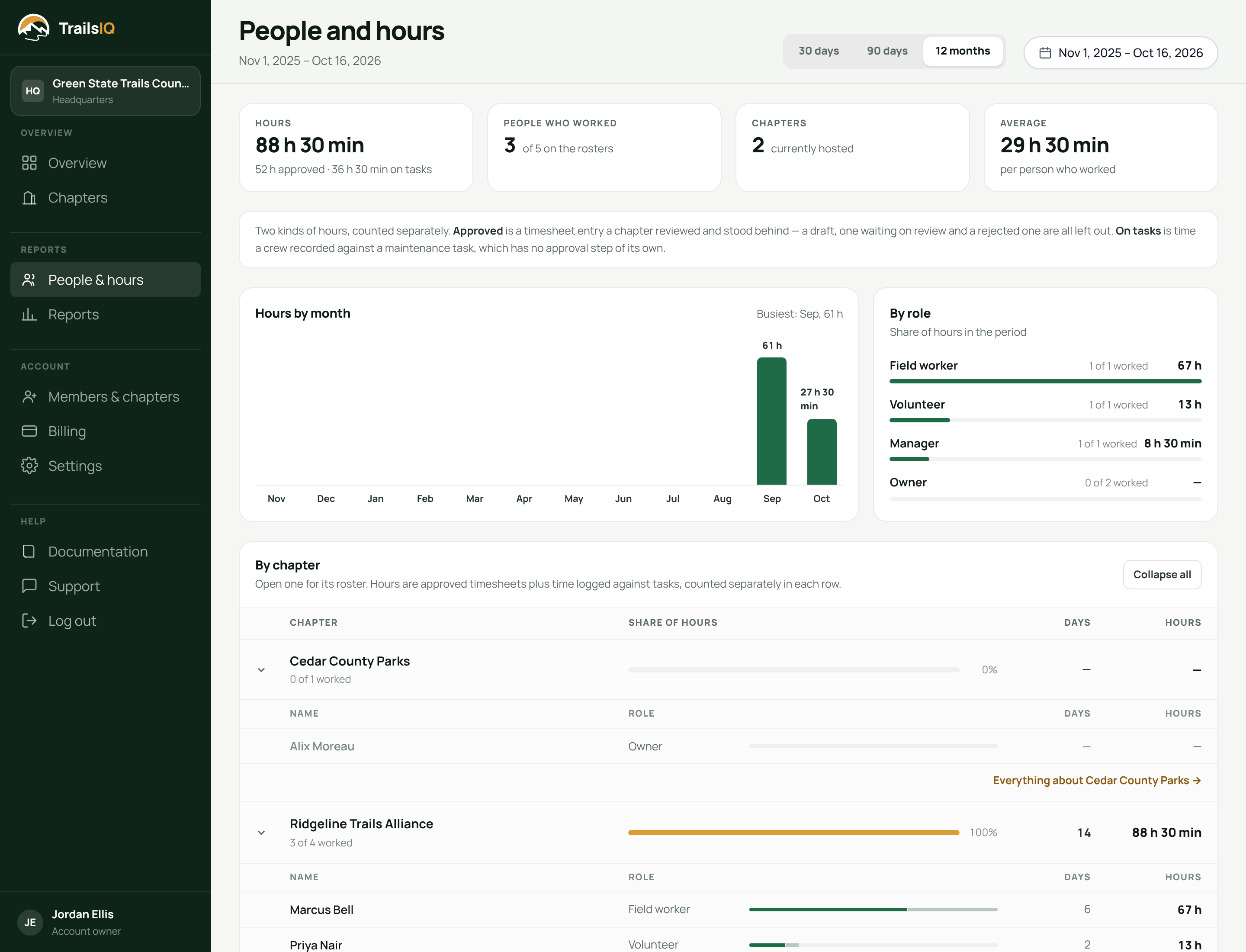Select the 30 days range
Screen dimensions: 1246x952
(819, 51)
